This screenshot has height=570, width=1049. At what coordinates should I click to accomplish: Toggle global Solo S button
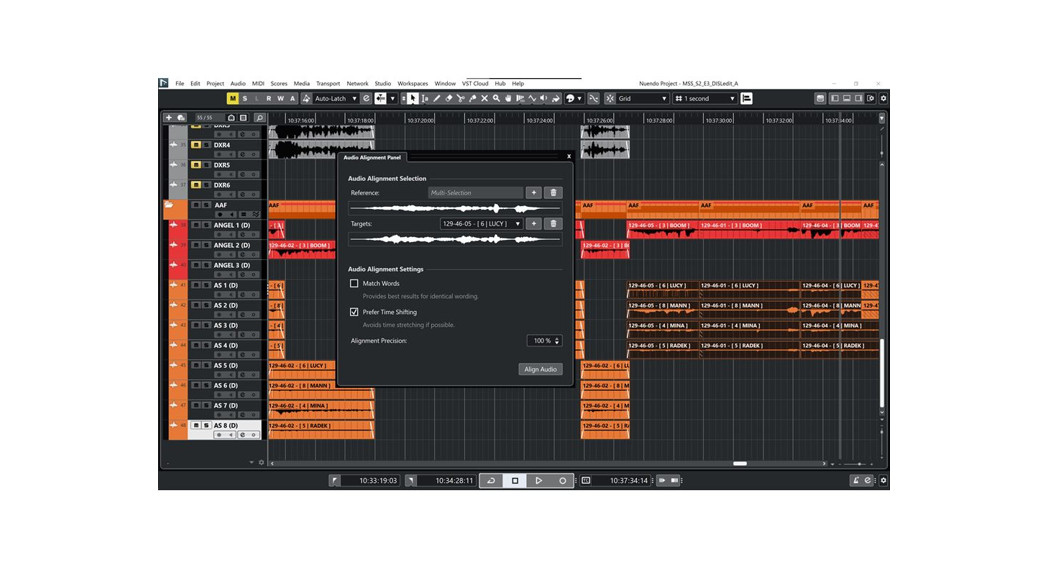click(245, 98)
